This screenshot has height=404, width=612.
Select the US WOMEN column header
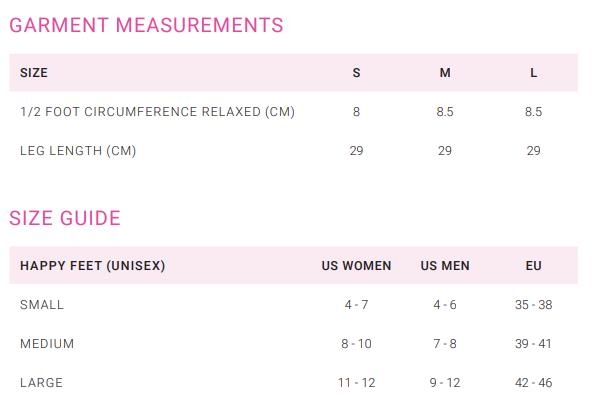click(x=356, y=266)
